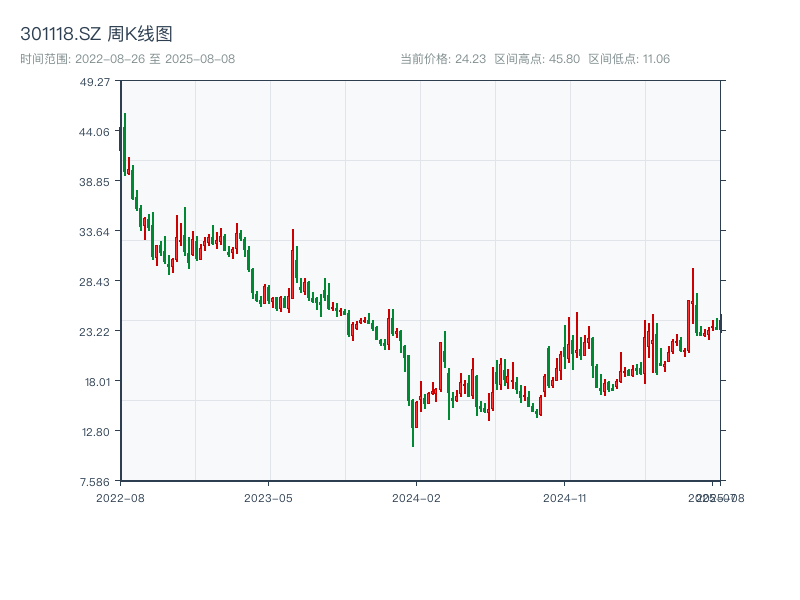Viewport: 800px width, 600px height.
Task: Click the 2024-11 x-axis date label
Action: [565, 497]
